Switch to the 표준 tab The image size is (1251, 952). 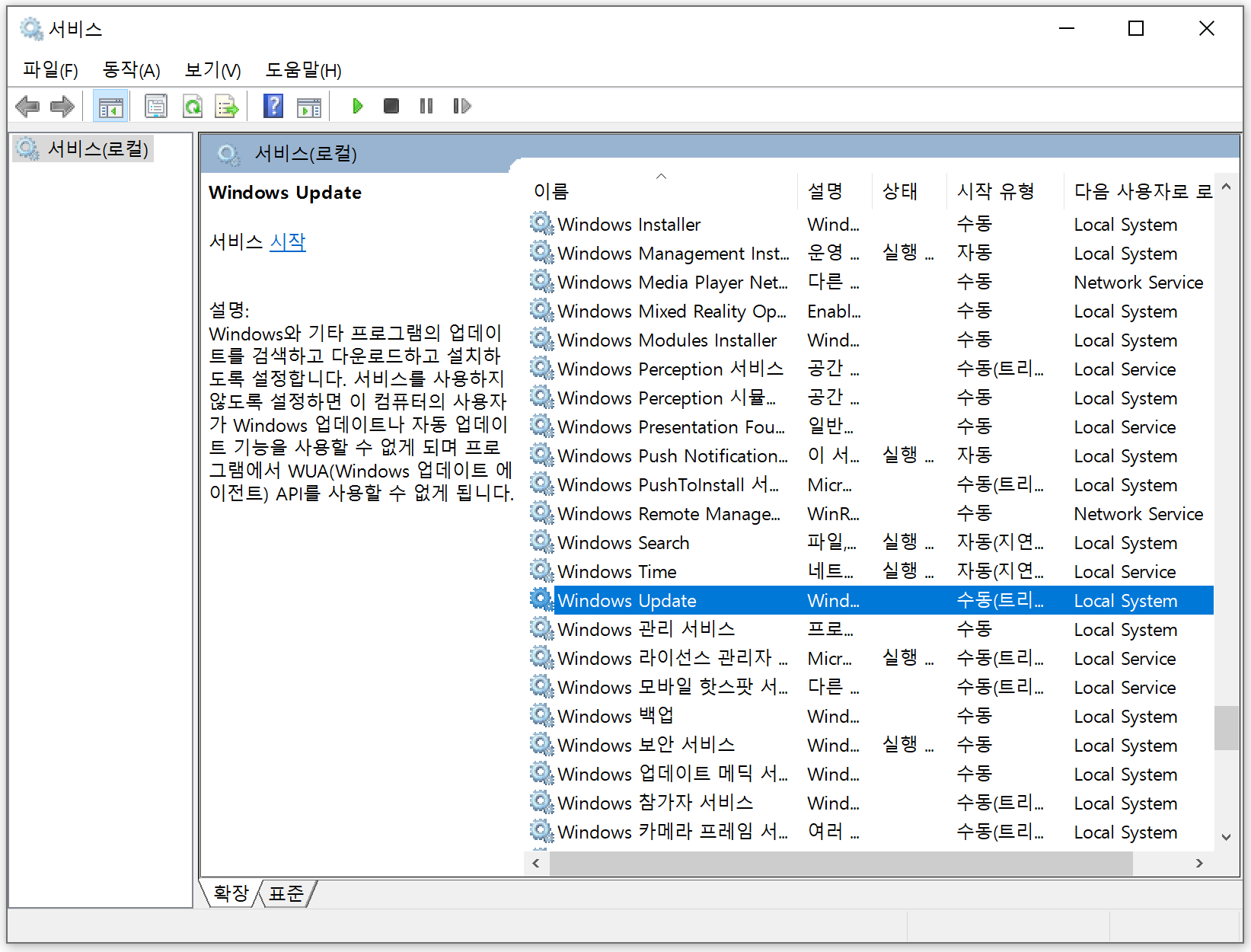click(286, 893)
